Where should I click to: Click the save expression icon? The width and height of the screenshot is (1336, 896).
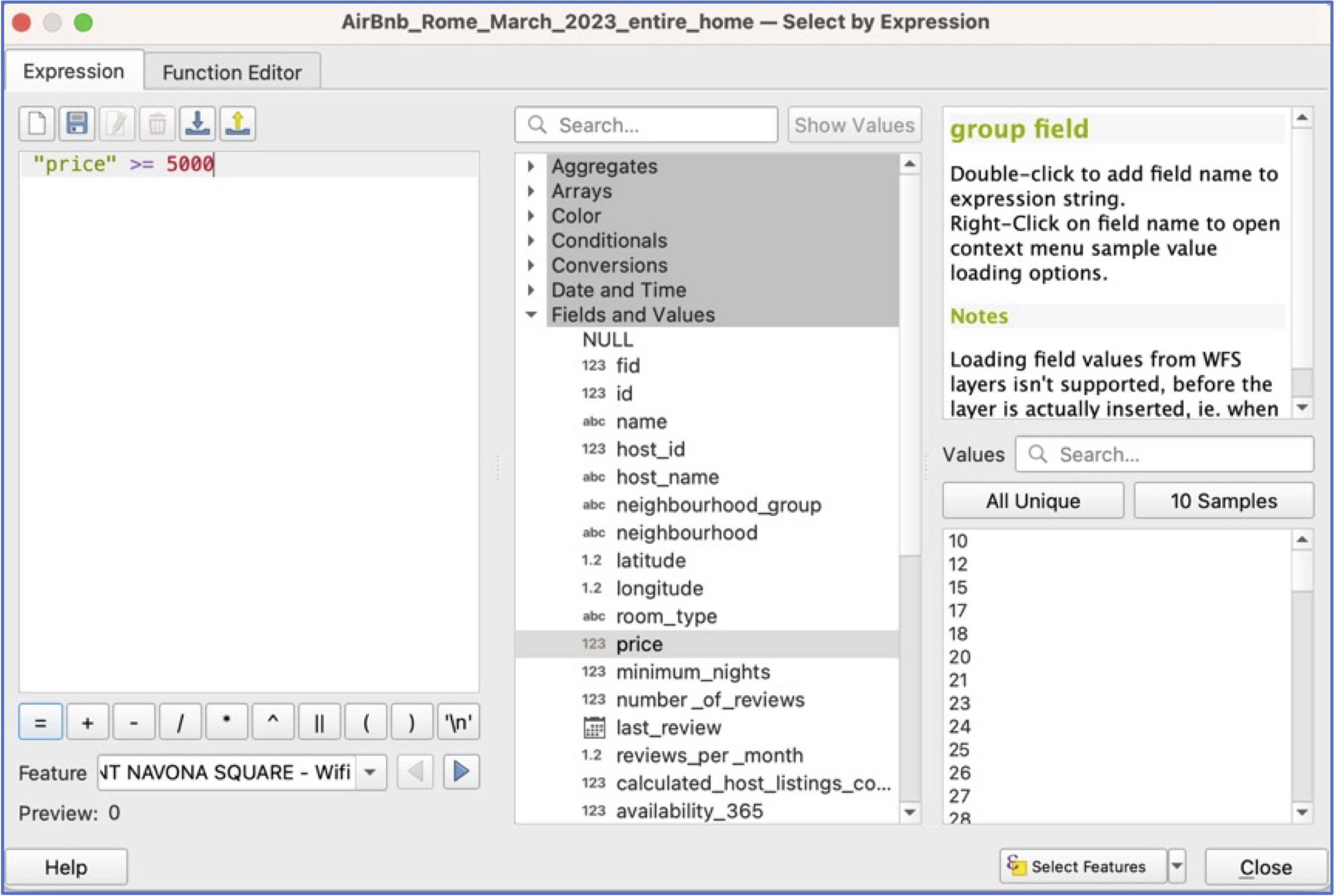point(77,124)
